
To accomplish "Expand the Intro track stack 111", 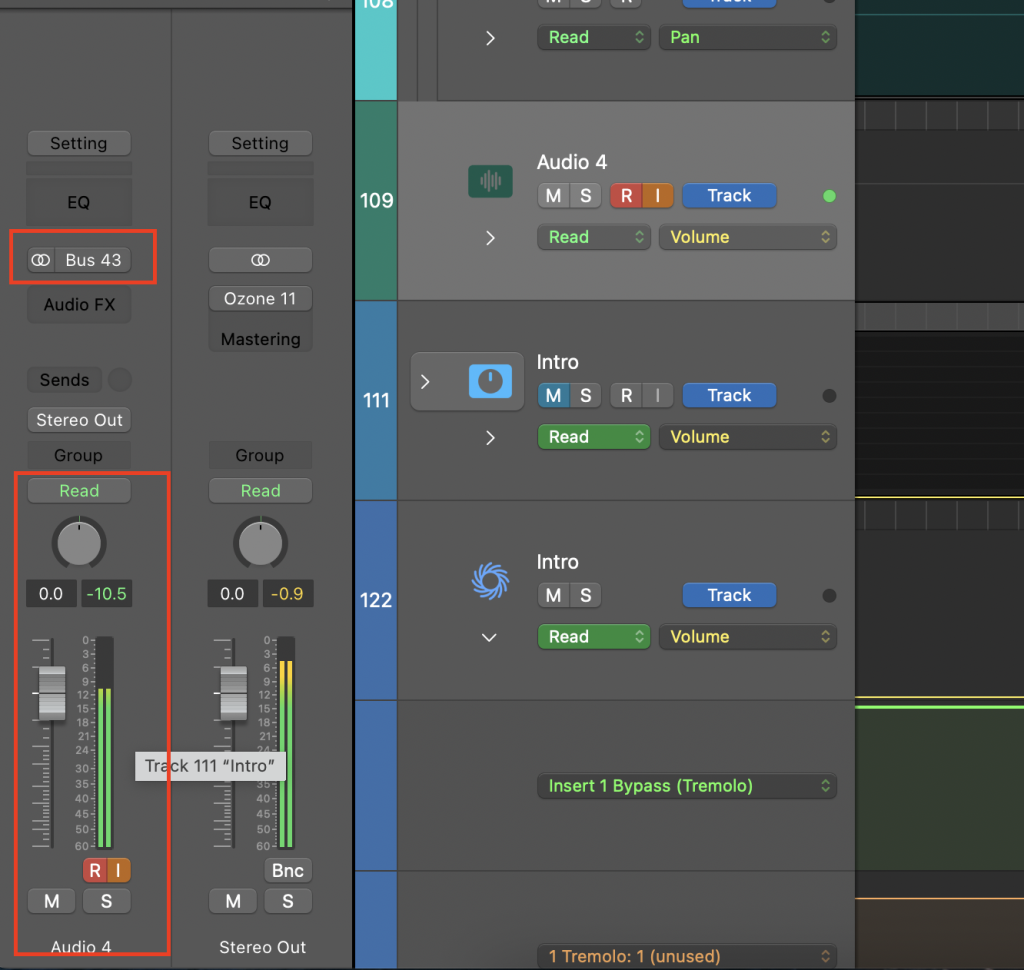I will [x=425, y=381].
